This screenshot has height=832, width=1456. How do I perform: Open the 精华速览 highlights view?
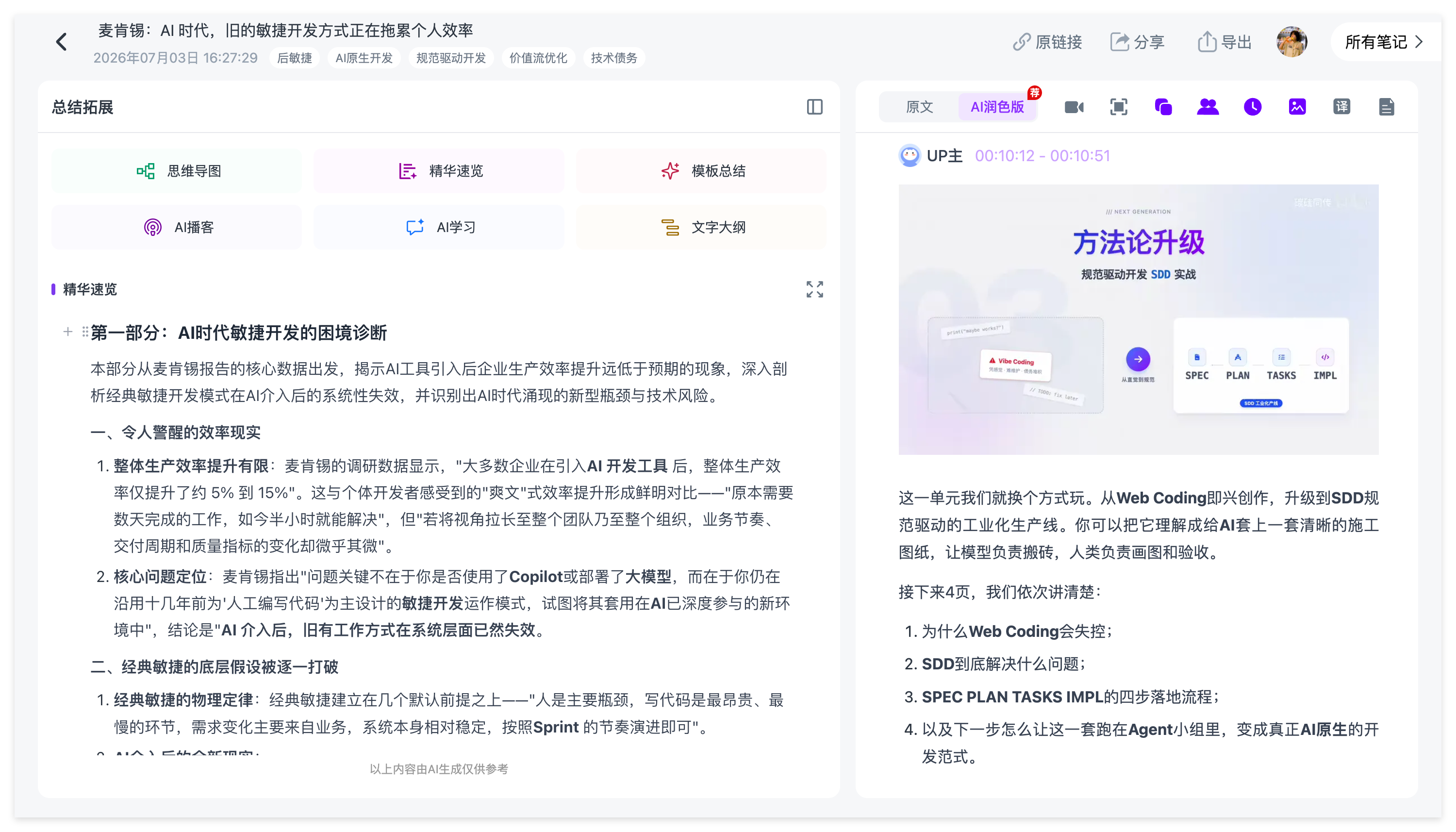pos(439,171)
